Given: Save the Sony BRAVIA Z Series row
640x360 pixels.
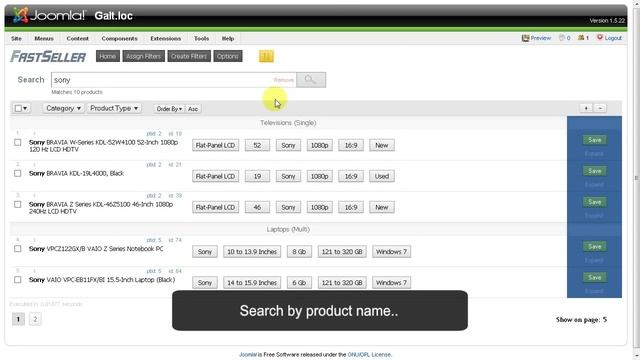Looking at the screenshot, I should click(x=594, y=202).
